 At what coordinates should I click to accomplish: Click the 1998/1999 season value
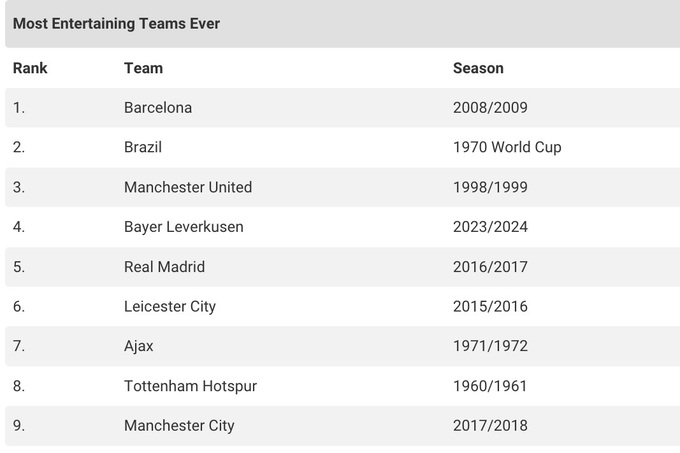click(x=490, y=187)
